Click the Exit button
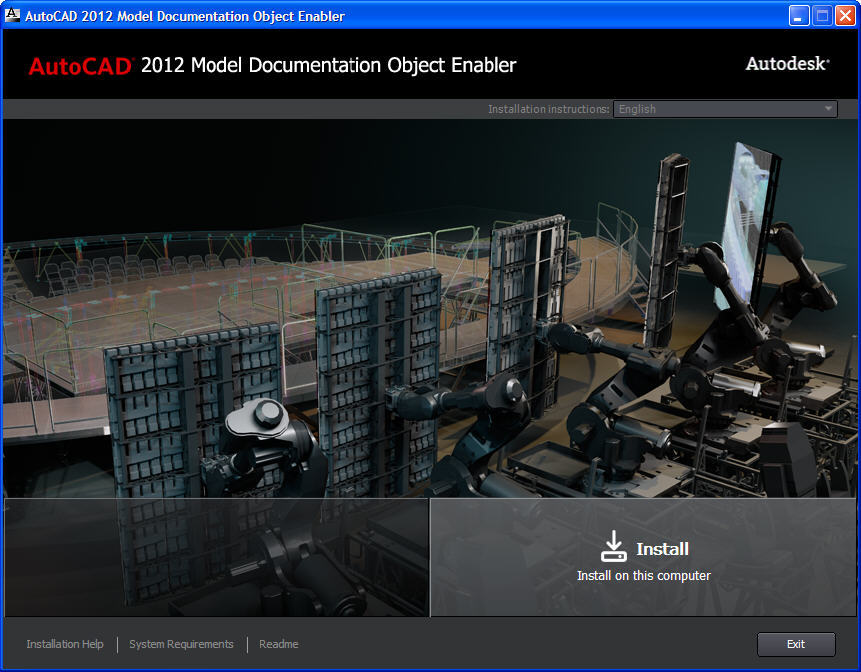 pos(796,645)
